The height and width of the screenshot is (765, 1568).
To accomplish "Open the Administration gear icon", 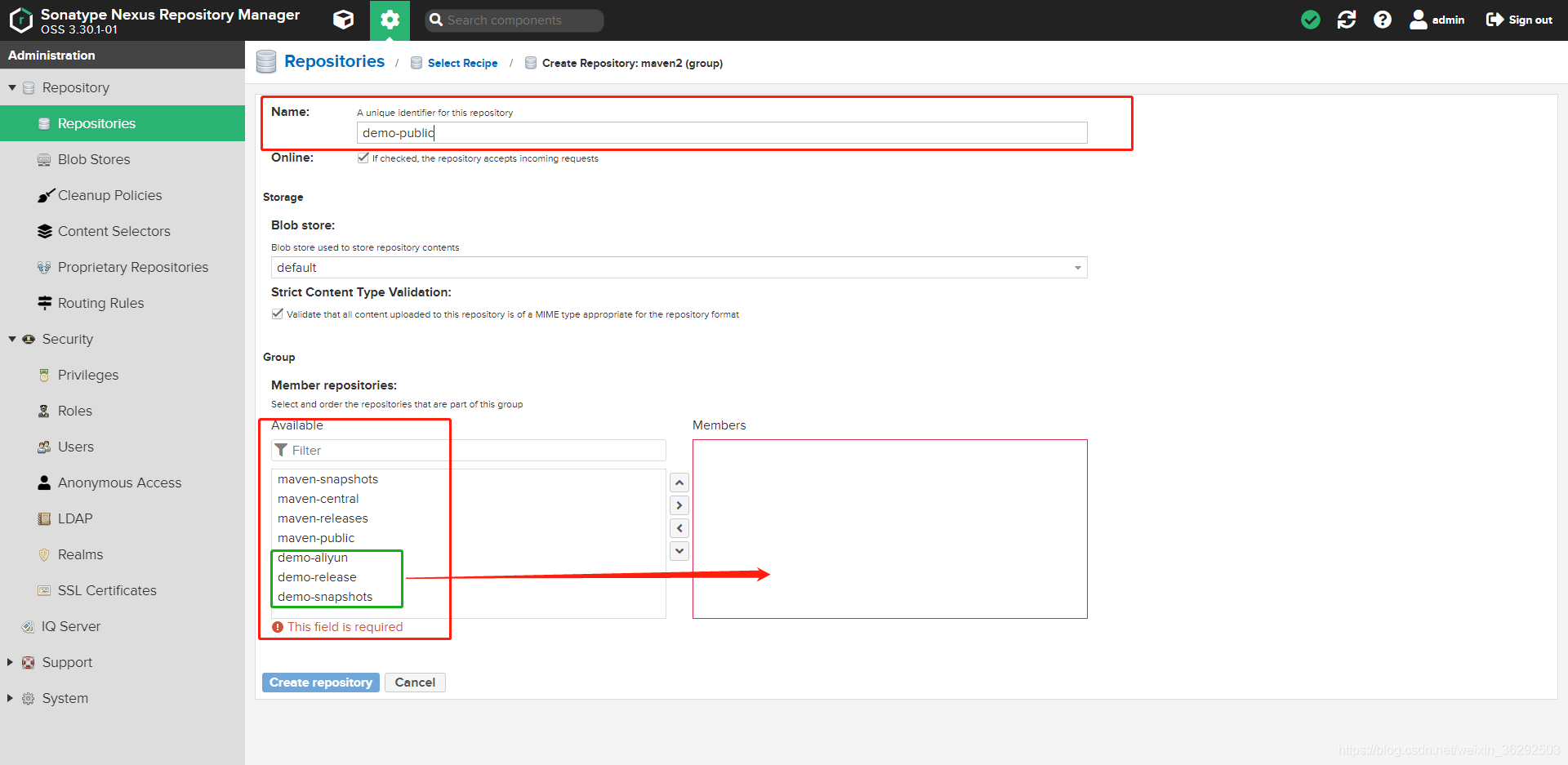I will click(390, 20).
